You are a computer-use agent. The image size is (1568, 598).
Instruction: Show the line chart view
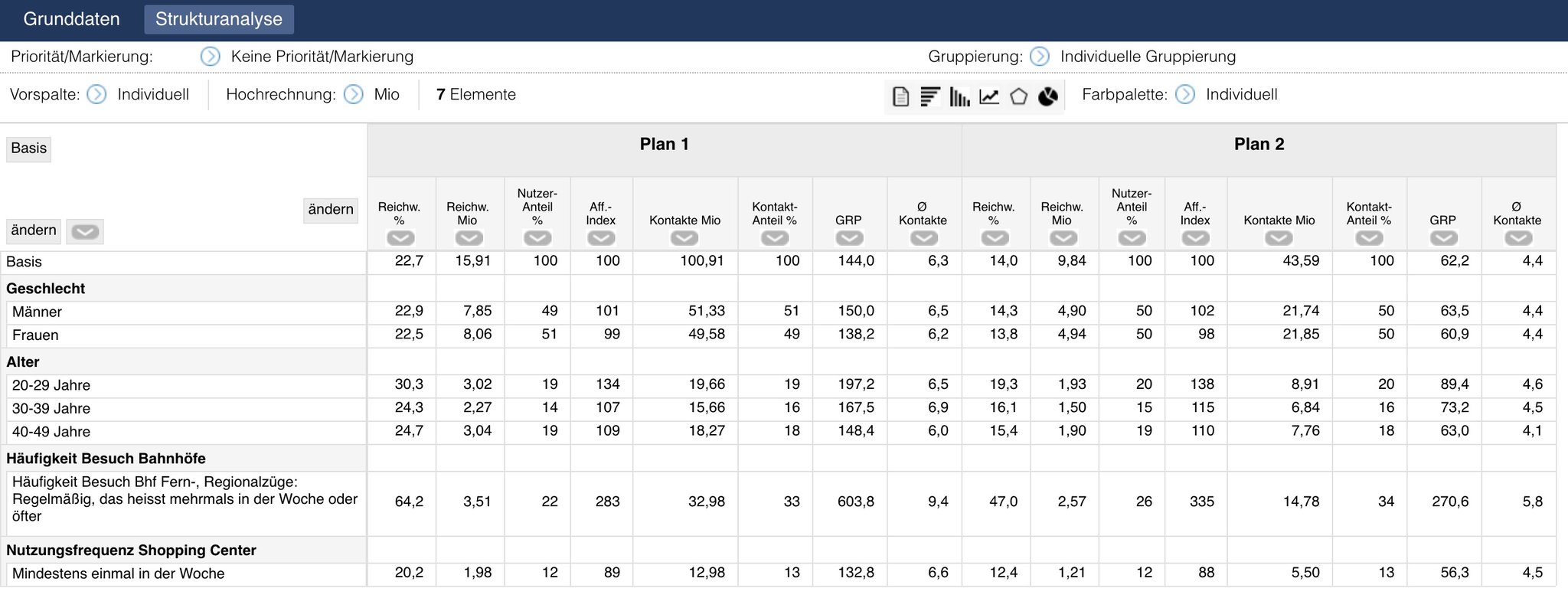[989, 96]
